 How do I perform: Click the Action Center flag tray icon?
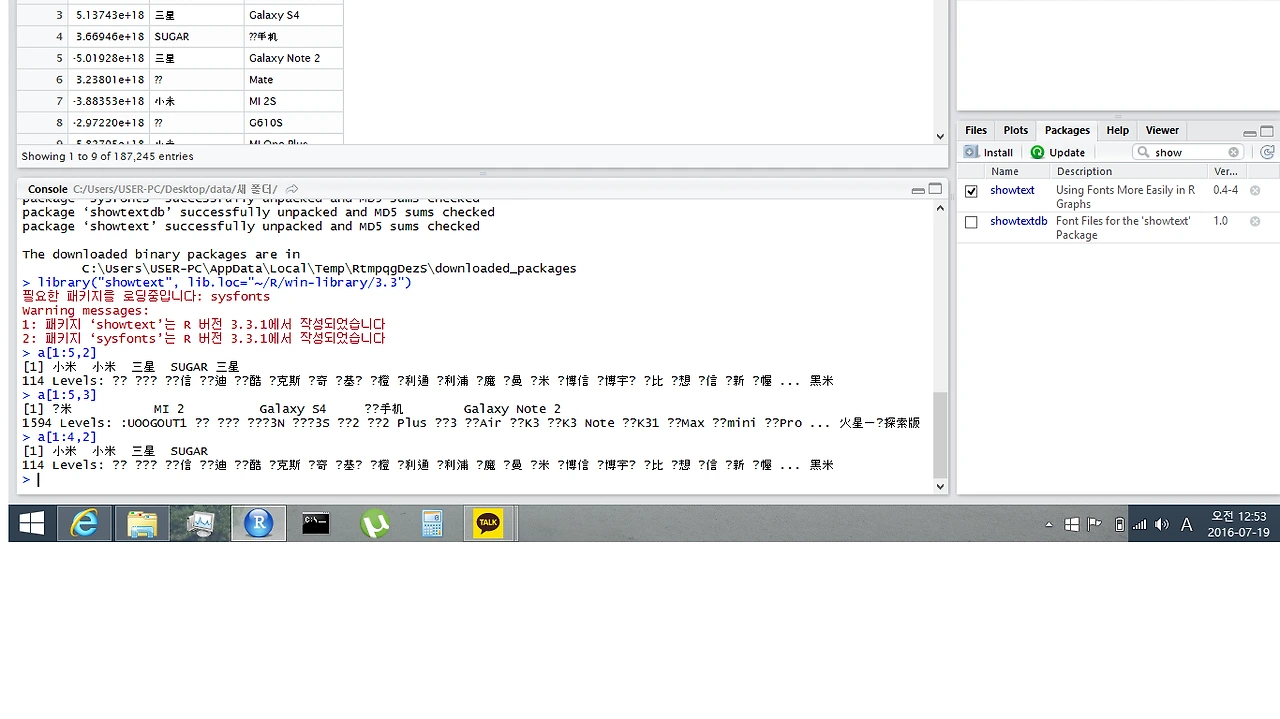pyautogui.click(x=1095, y=524)
